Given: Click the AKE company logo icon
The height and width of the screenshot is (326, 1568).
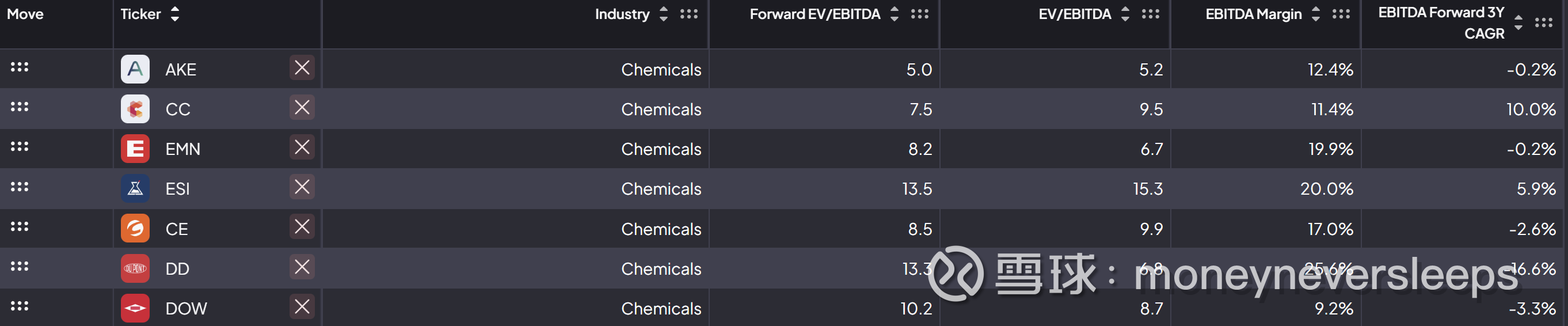Looking at the screenshot, I should tap(135, 69).
